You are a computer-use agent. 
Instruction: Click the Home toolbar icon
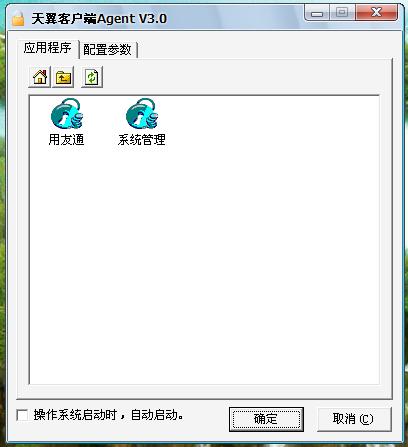[x=40, y=77]
